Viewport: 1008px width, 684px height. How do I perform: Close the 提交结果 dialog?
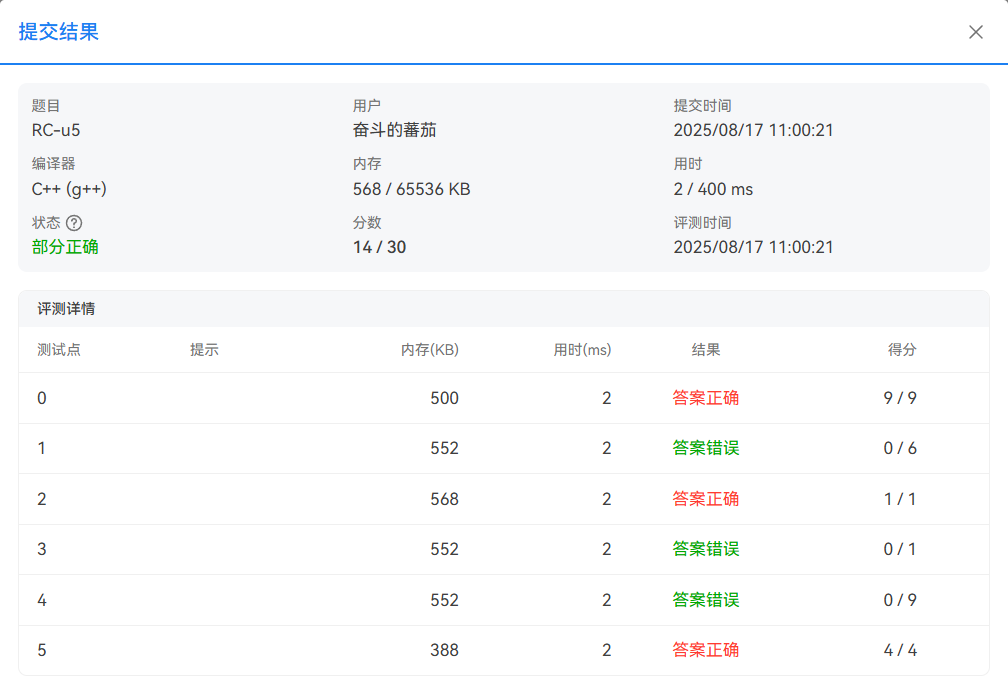(975, 32)
